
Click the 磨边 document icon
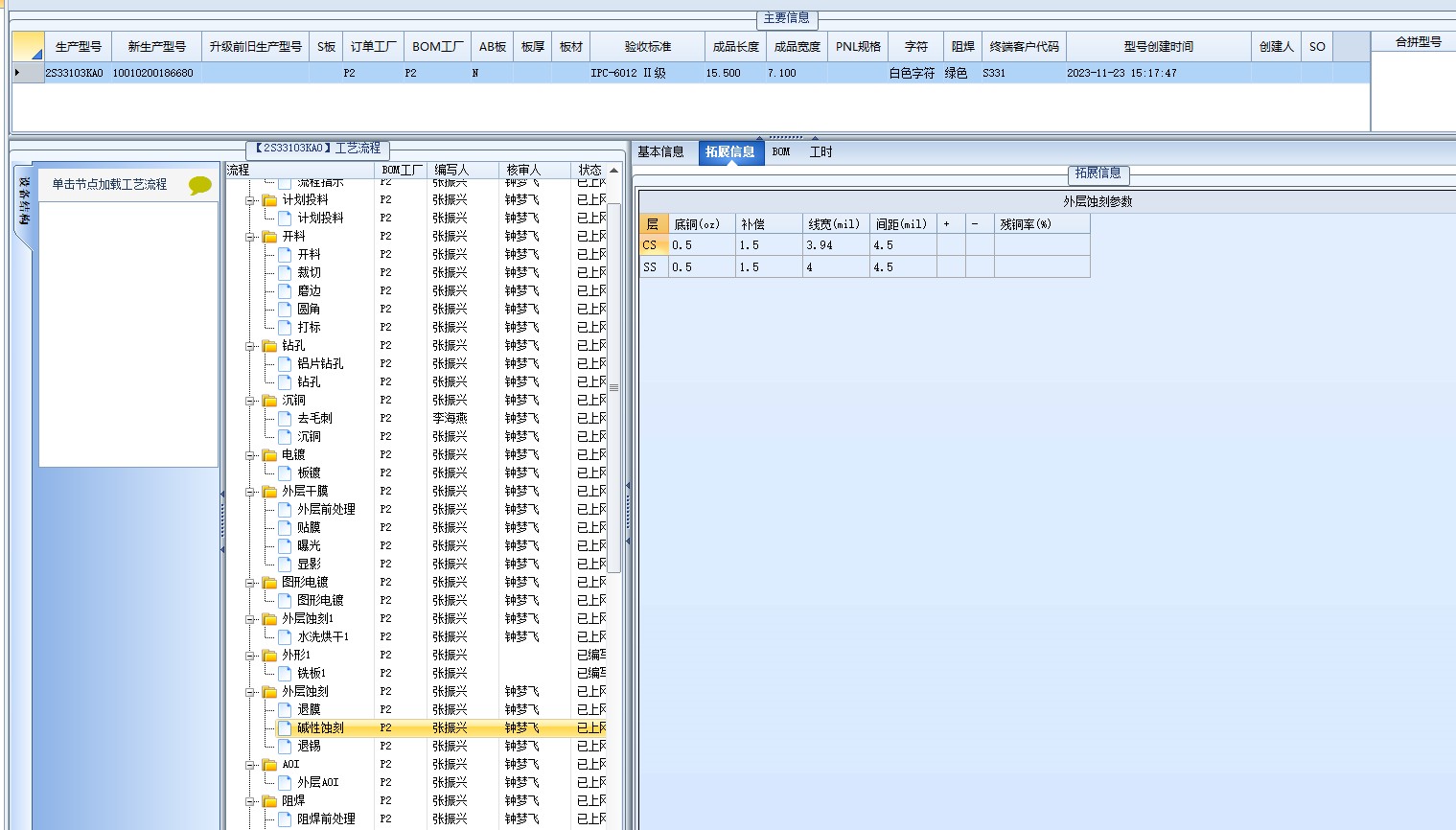coord(285,291)
